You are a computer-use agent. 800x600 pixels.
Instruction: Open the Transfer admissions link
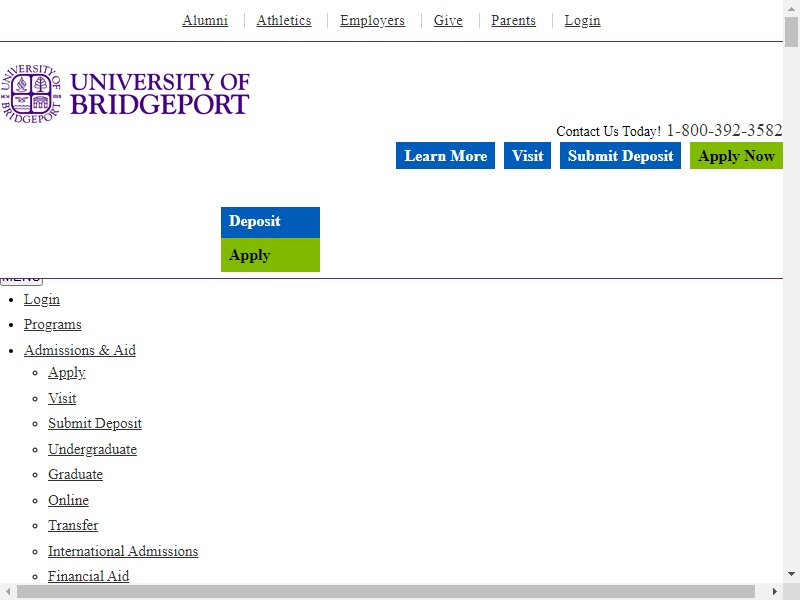point(73,526)
